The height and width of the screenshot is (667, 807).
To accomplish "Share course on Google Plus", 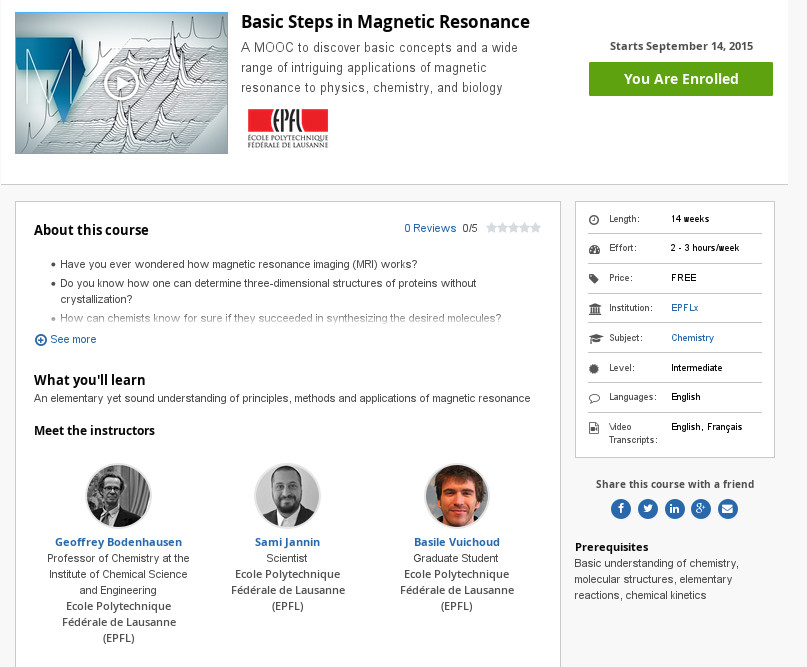I will pos(701,509).
